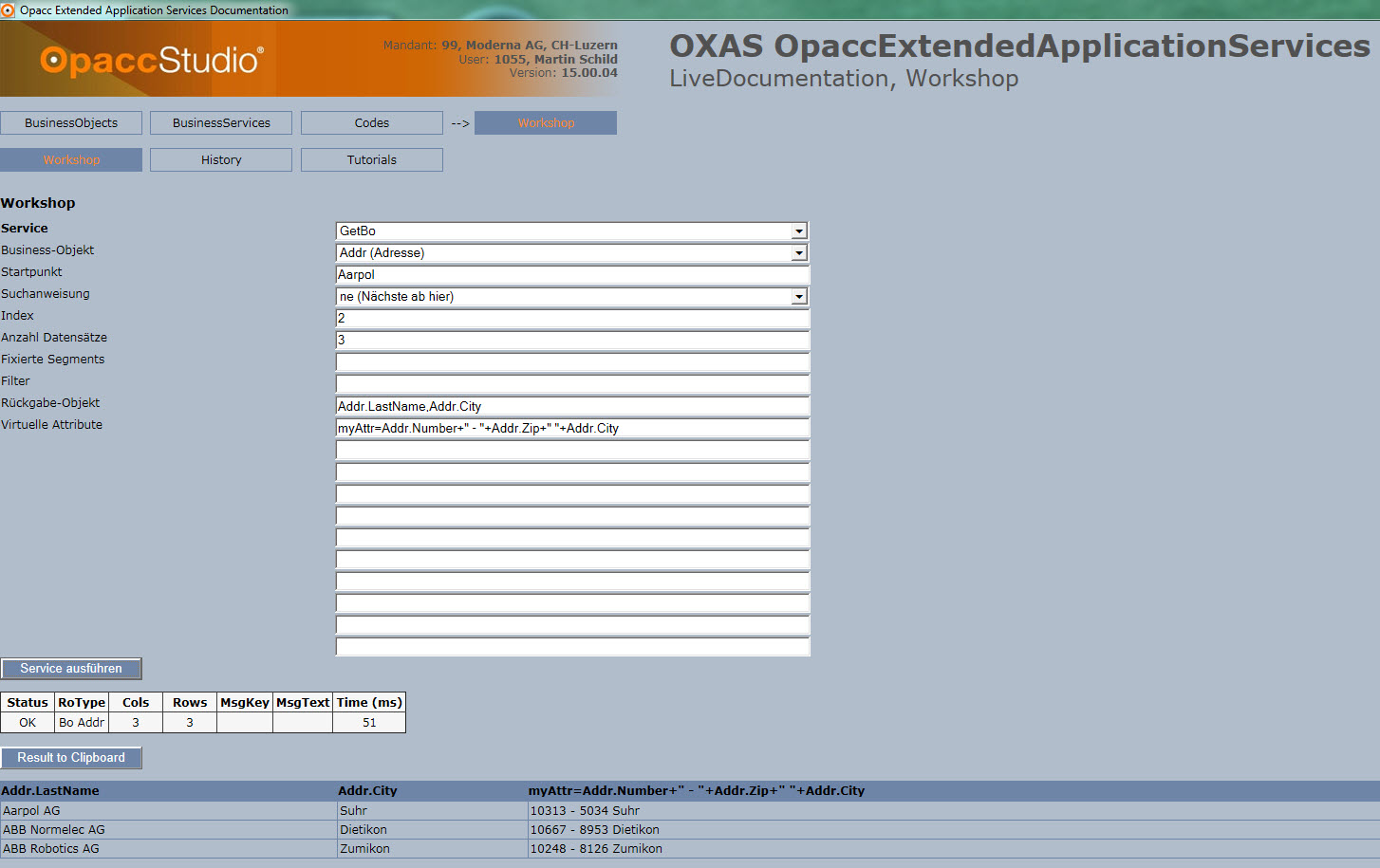The width and height of the screenshot is (1380, 868).
Task: Click the OXAS OpaccExtendedApplicationServices heading
Action: pos(1019,46)
